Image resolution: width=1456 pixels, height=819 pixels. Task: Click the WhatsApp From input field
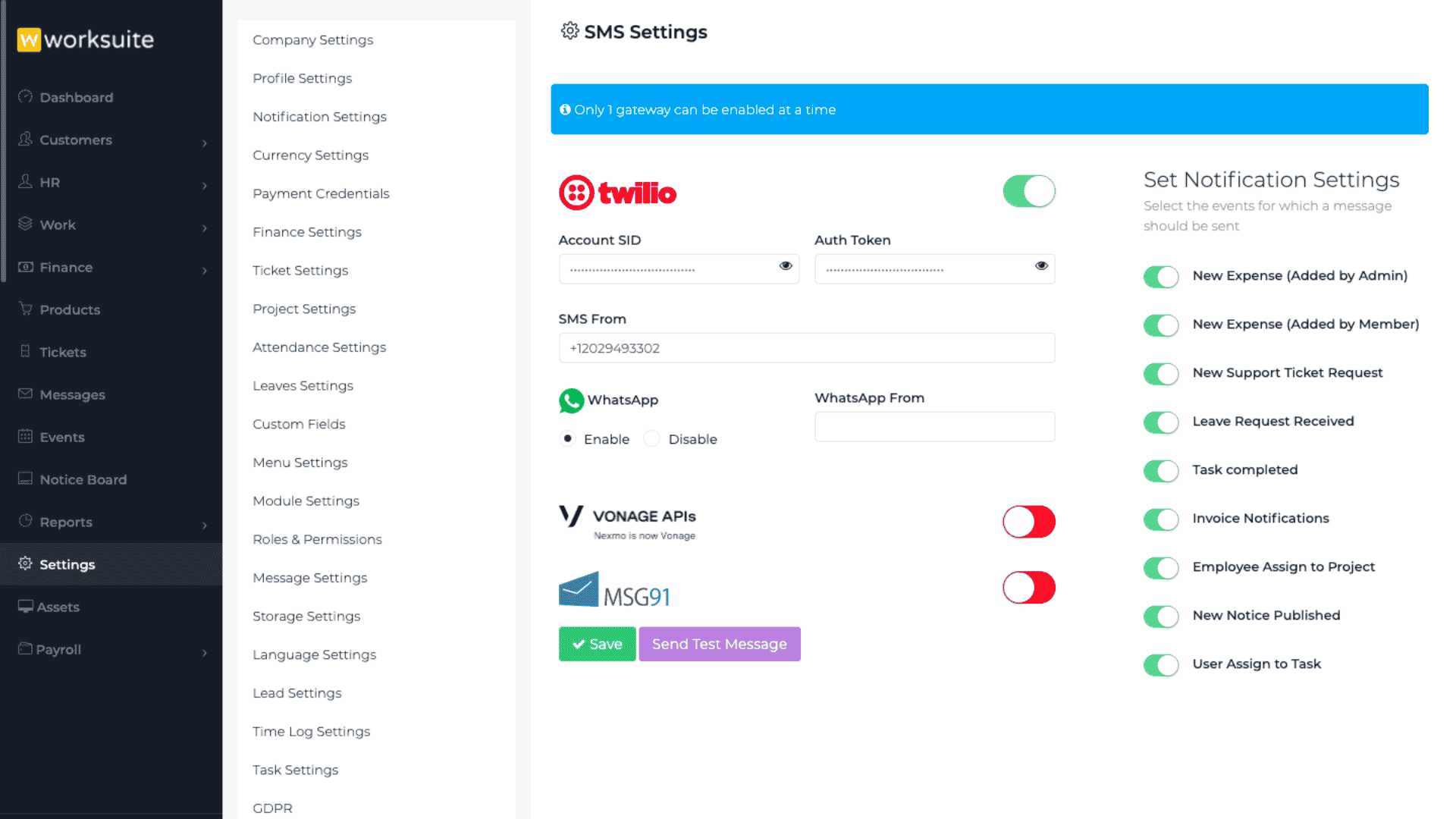934,427
